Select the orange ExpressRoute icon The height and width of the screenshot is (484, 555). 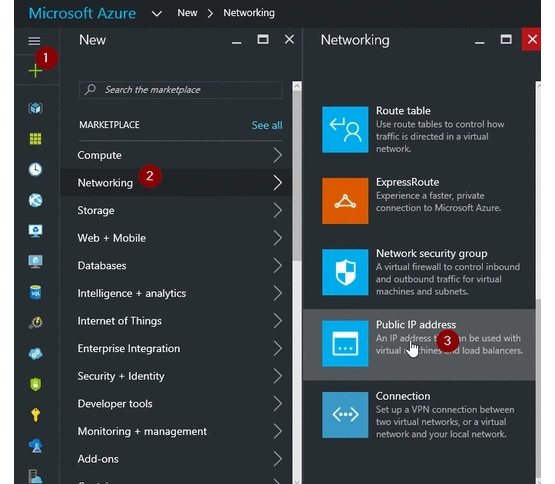345,201
